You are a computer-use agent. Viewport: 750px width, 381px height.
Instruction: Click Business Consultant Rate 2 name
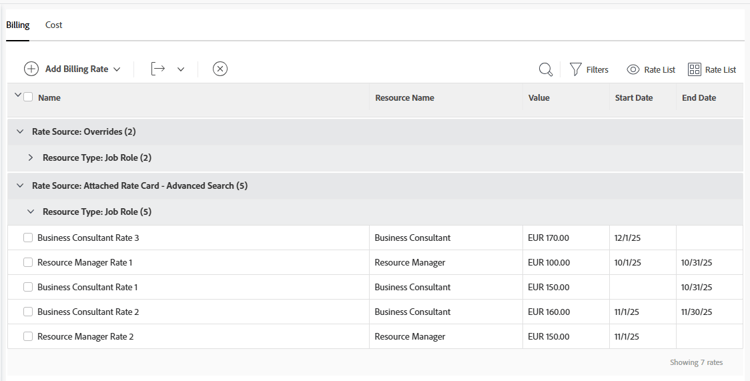click(88, 312)
